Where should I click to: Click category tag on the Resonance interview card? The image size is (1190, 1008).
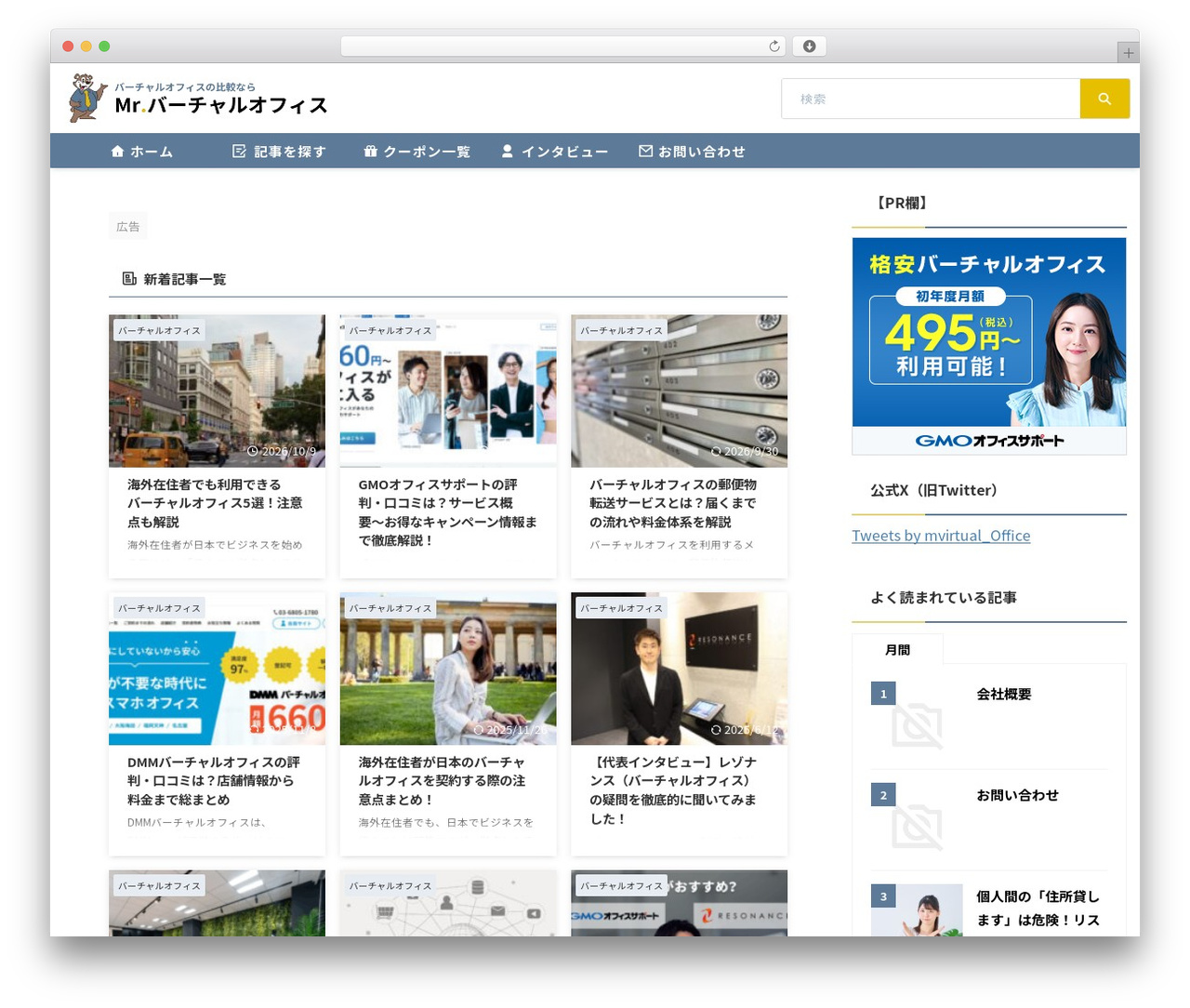(621, 608)
